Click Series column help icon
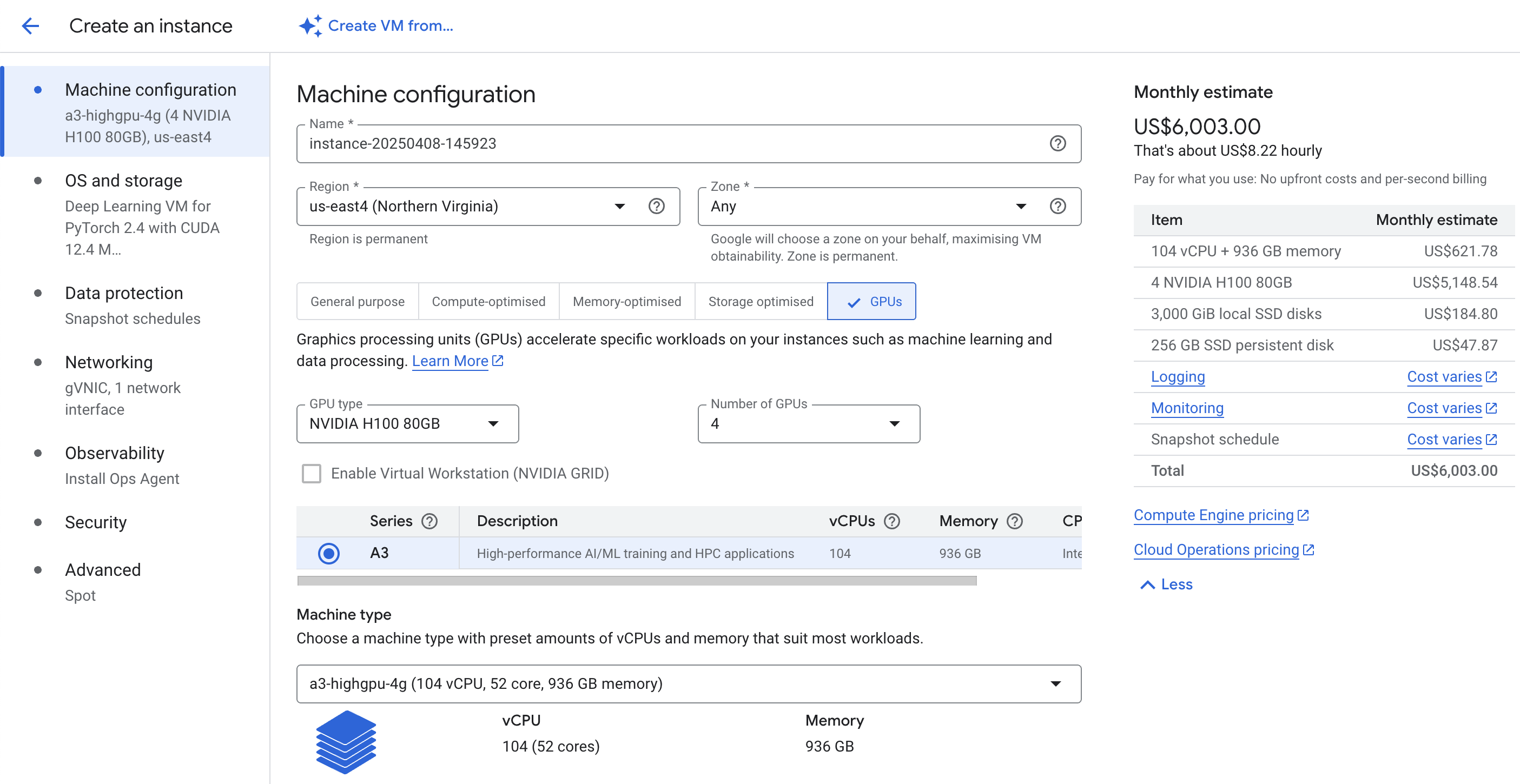Image resolution: width=1520 pixels, height=784 pixels. click(429, 521)
